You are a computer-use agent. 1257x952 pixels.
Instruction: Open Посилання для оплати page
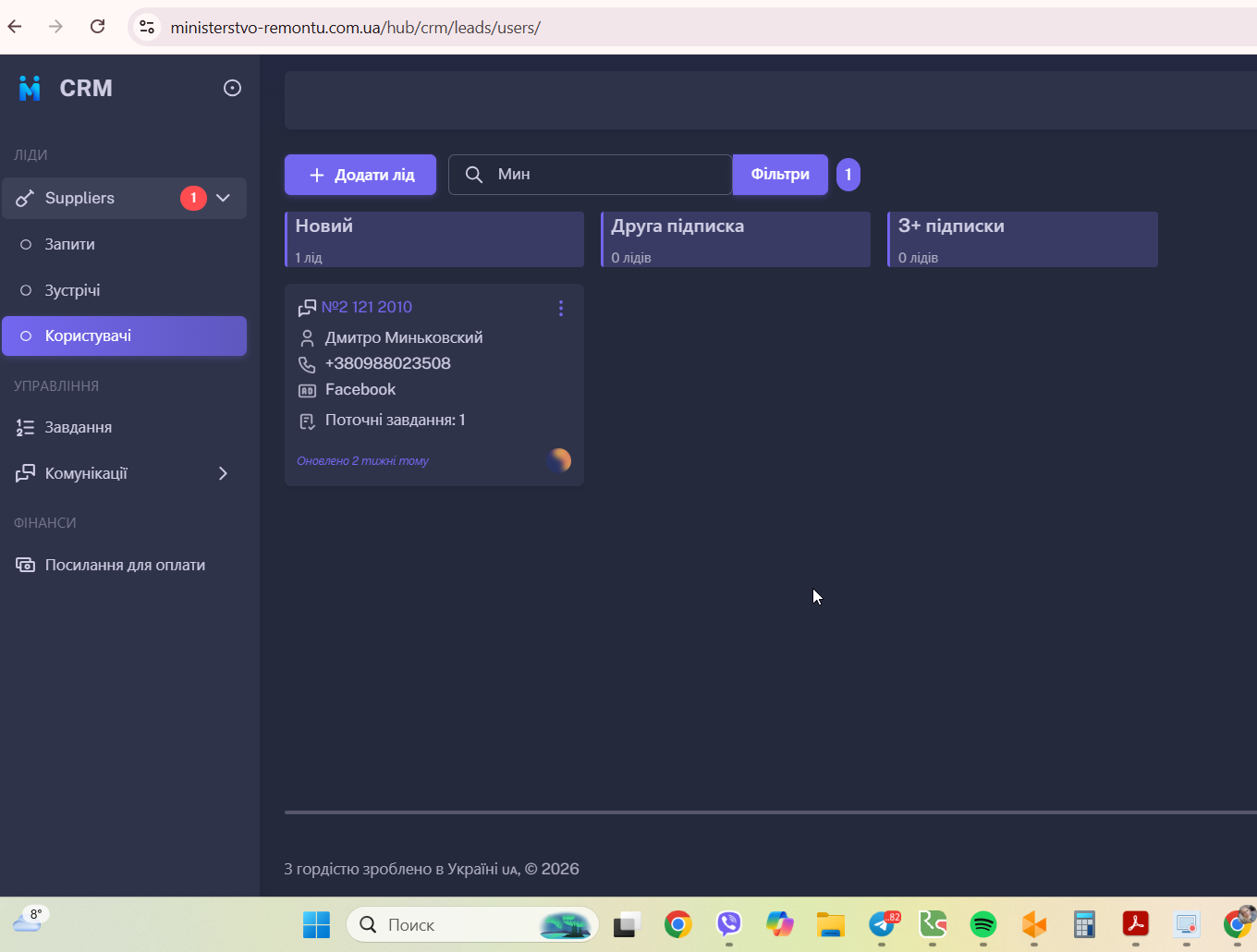pos(124,565)
